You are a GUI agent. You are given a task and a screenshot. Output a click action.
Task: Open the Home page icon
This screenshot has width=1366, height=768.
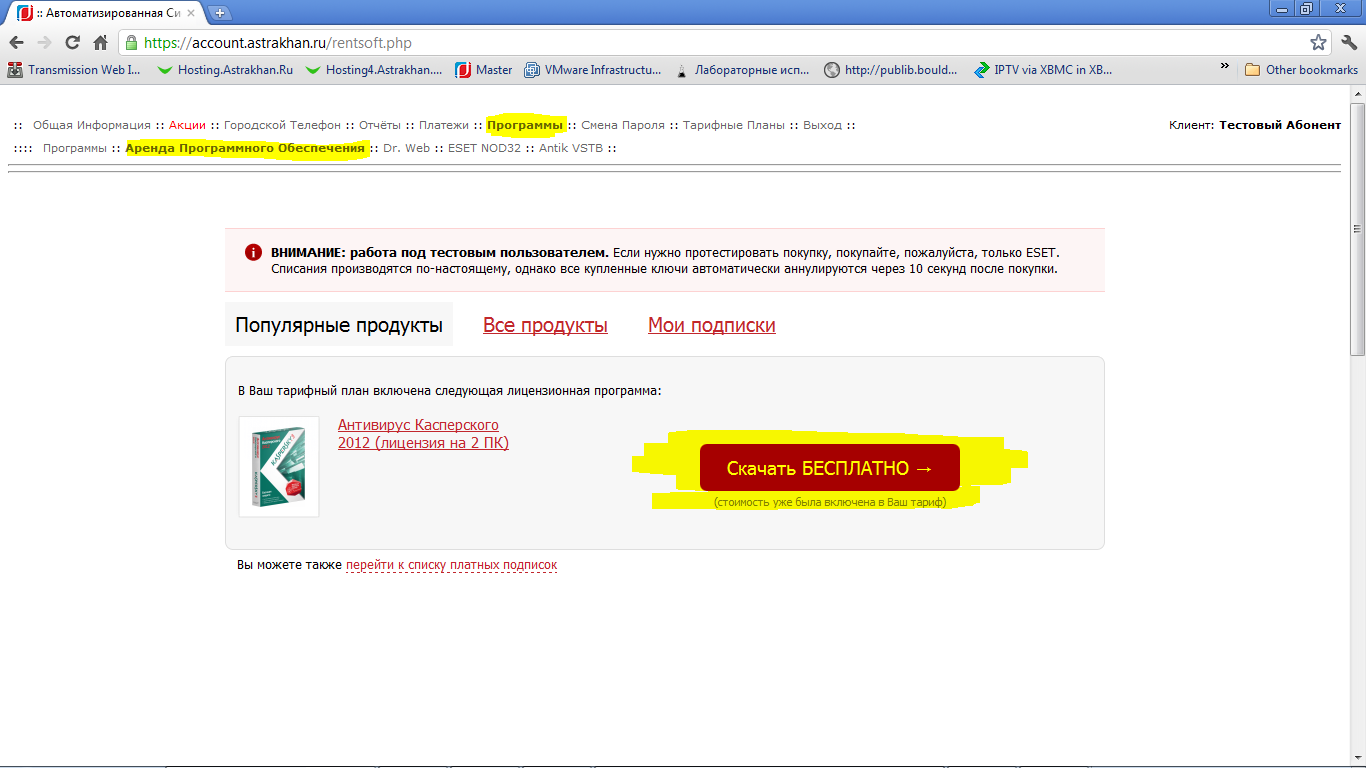click(x=100, y=43)
